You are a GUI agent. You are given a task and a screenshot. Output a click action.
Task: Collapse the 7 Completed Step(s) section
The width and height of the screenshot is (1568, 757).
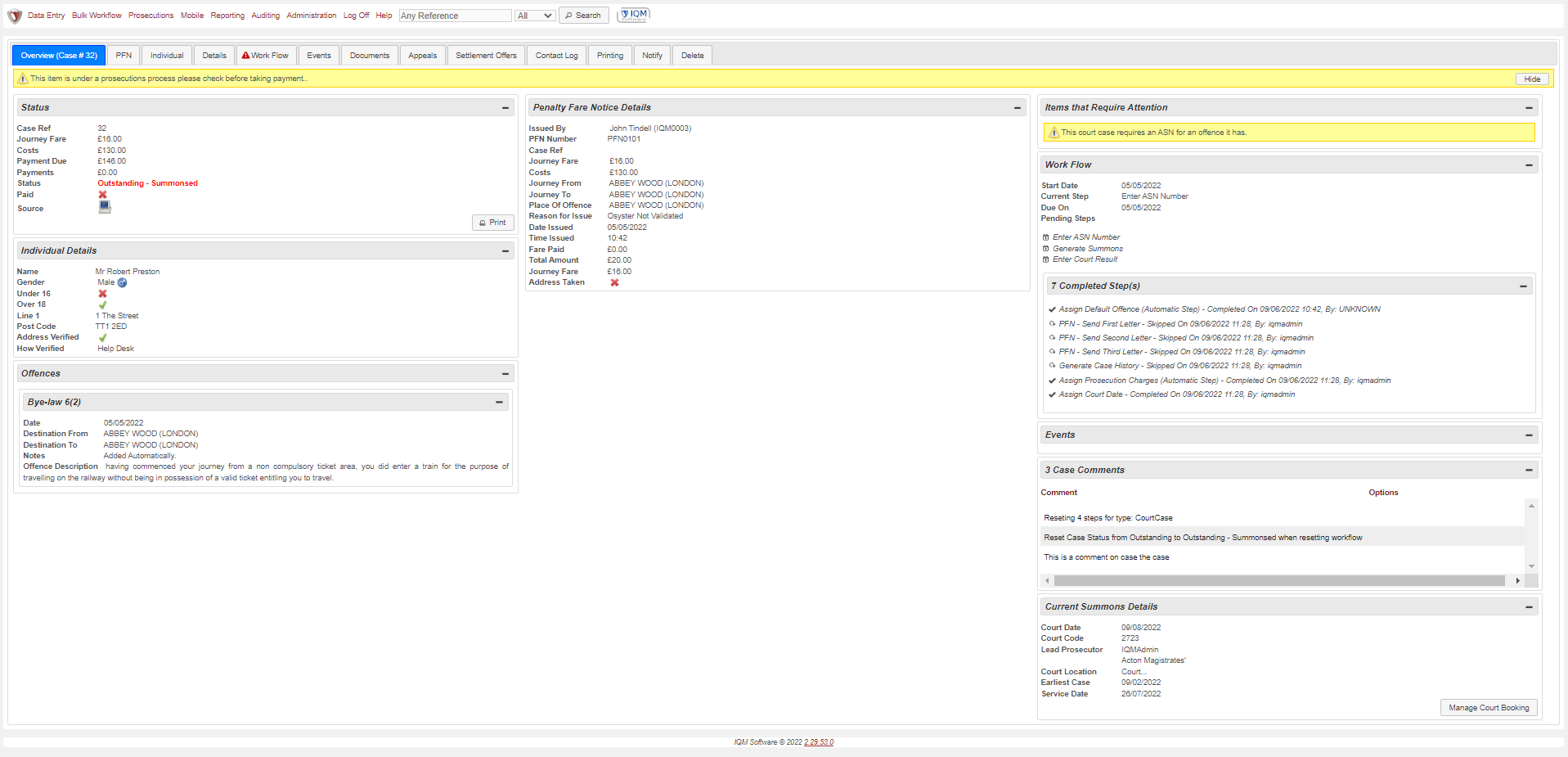click(1523, 286)
